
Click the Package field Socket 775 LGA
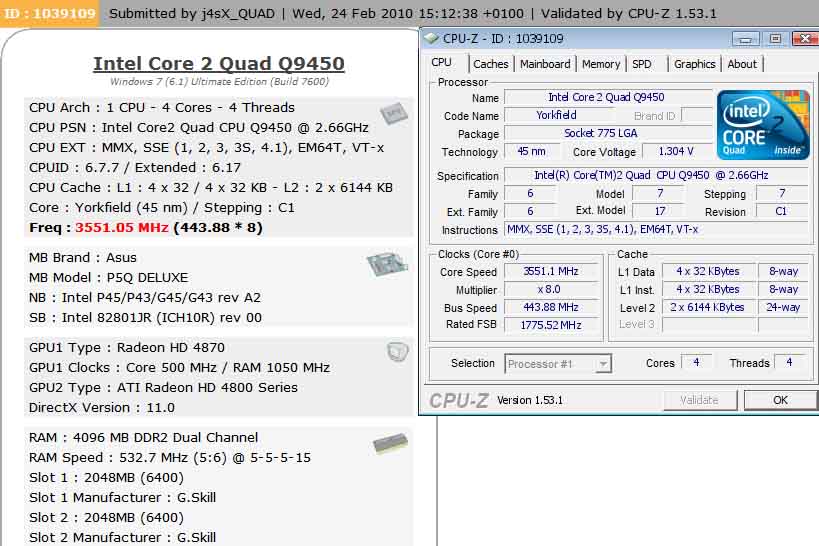[609, 133]
